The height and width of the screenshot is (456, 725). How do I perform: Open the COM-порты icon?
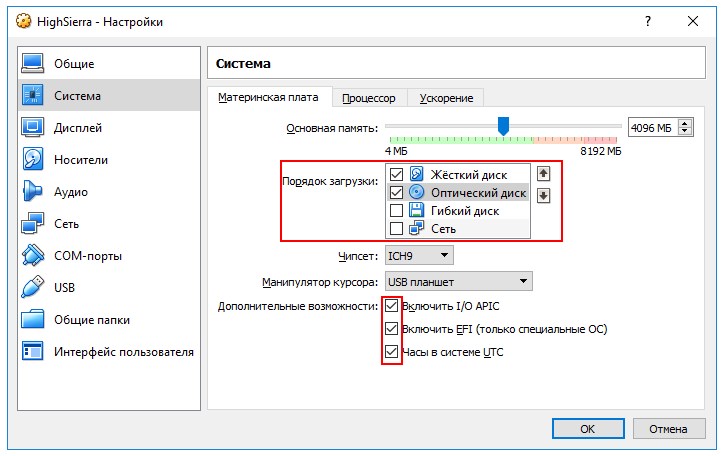click(x=33, y=256)
